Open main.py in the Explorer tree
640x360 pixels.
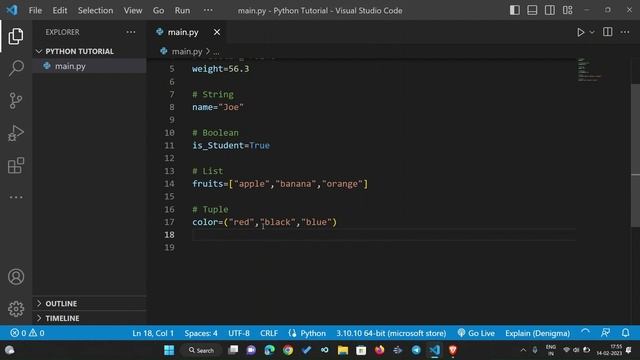click(89, 66)
